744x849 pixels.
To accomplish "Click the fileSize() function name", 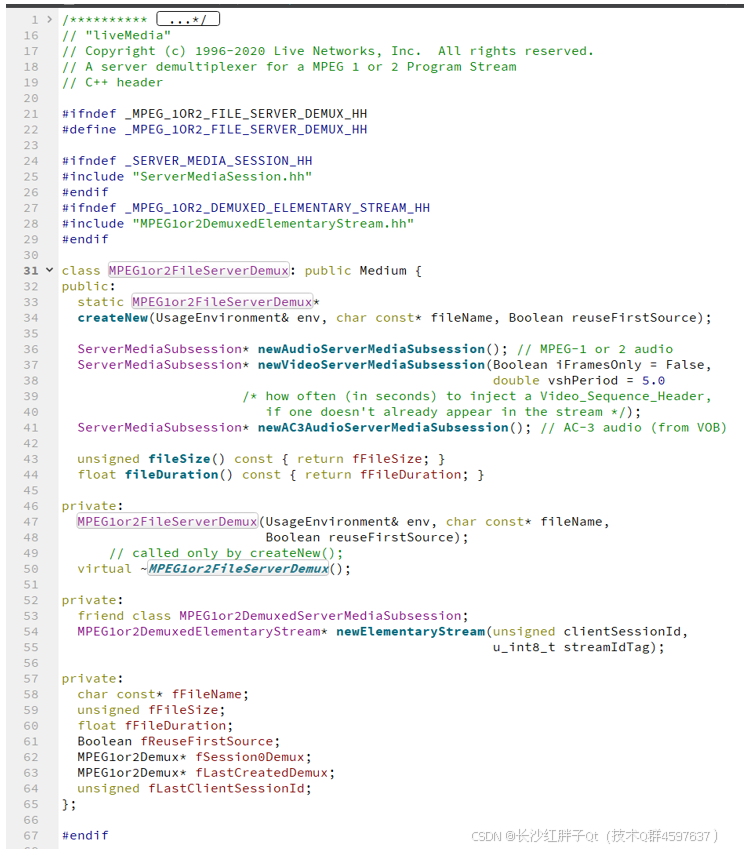I will pos(179,459).
